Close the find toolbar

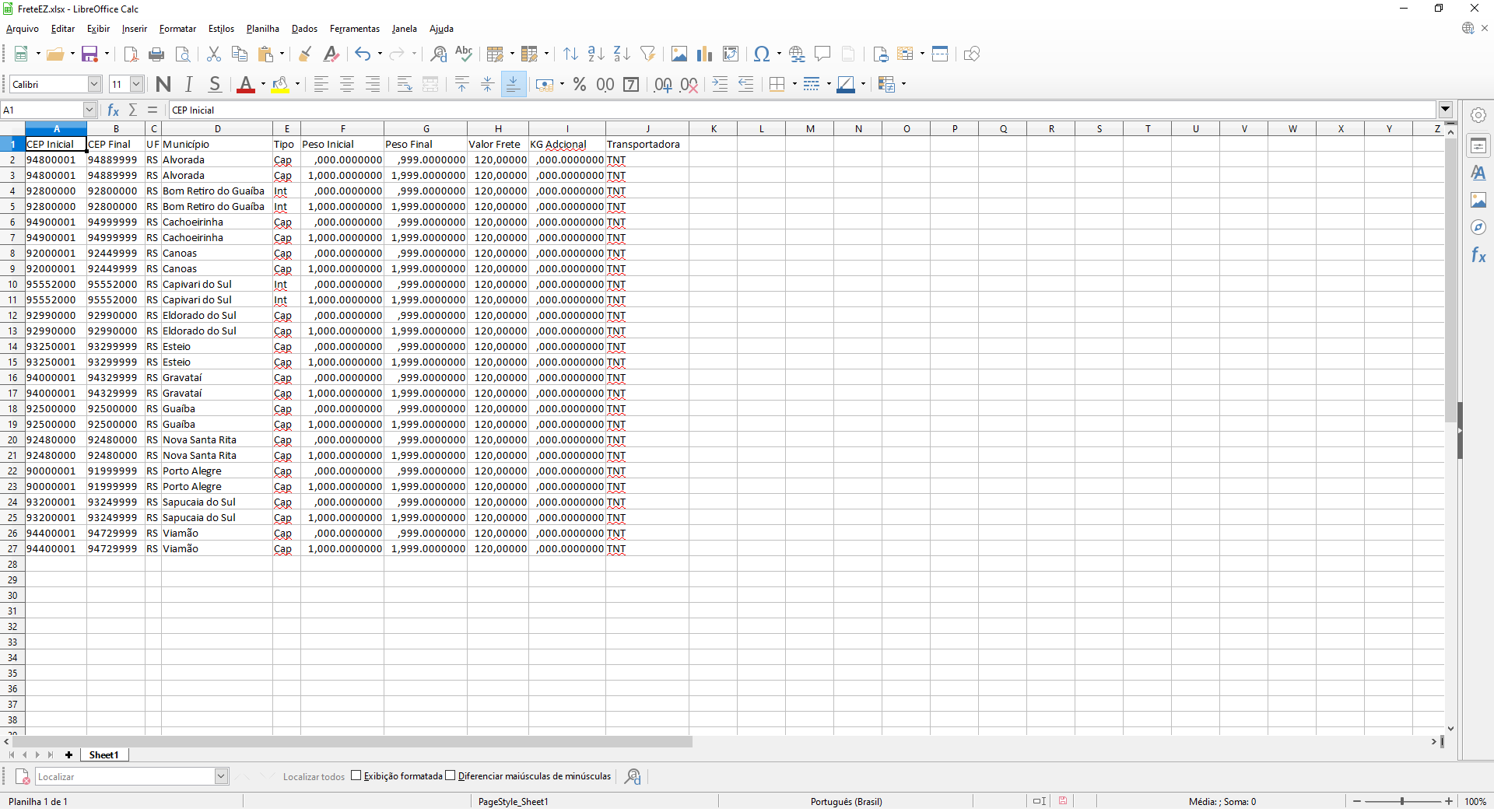tap(23, 776)
